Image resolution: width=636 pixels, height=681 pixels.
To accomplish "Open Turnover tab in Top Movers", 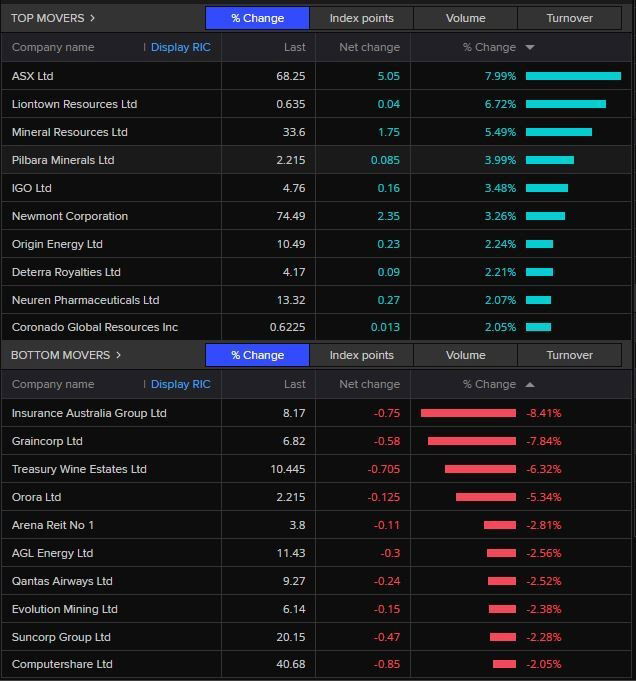I will coord(569,18).
